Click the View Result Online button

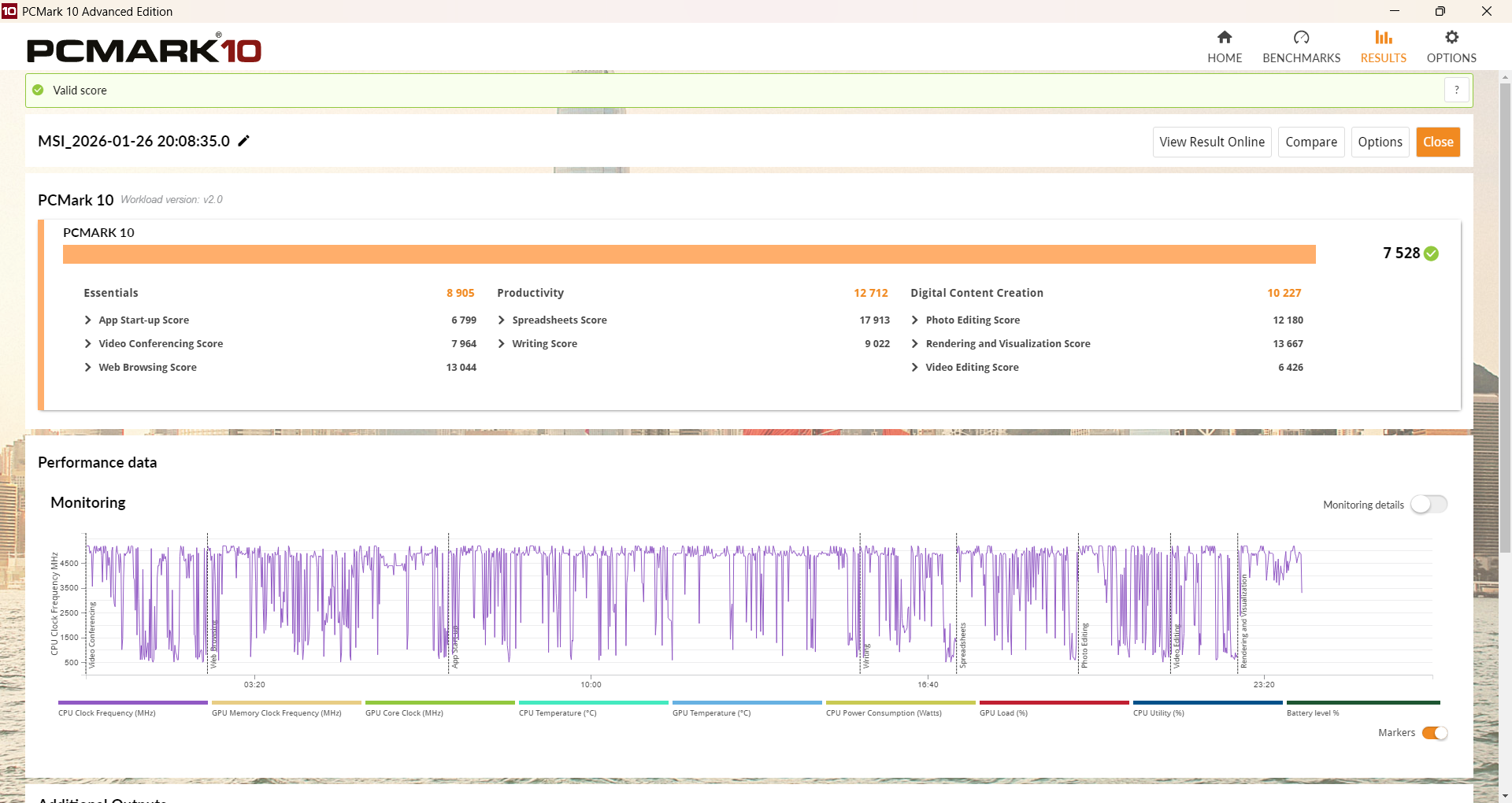(x=1211, y=142)
